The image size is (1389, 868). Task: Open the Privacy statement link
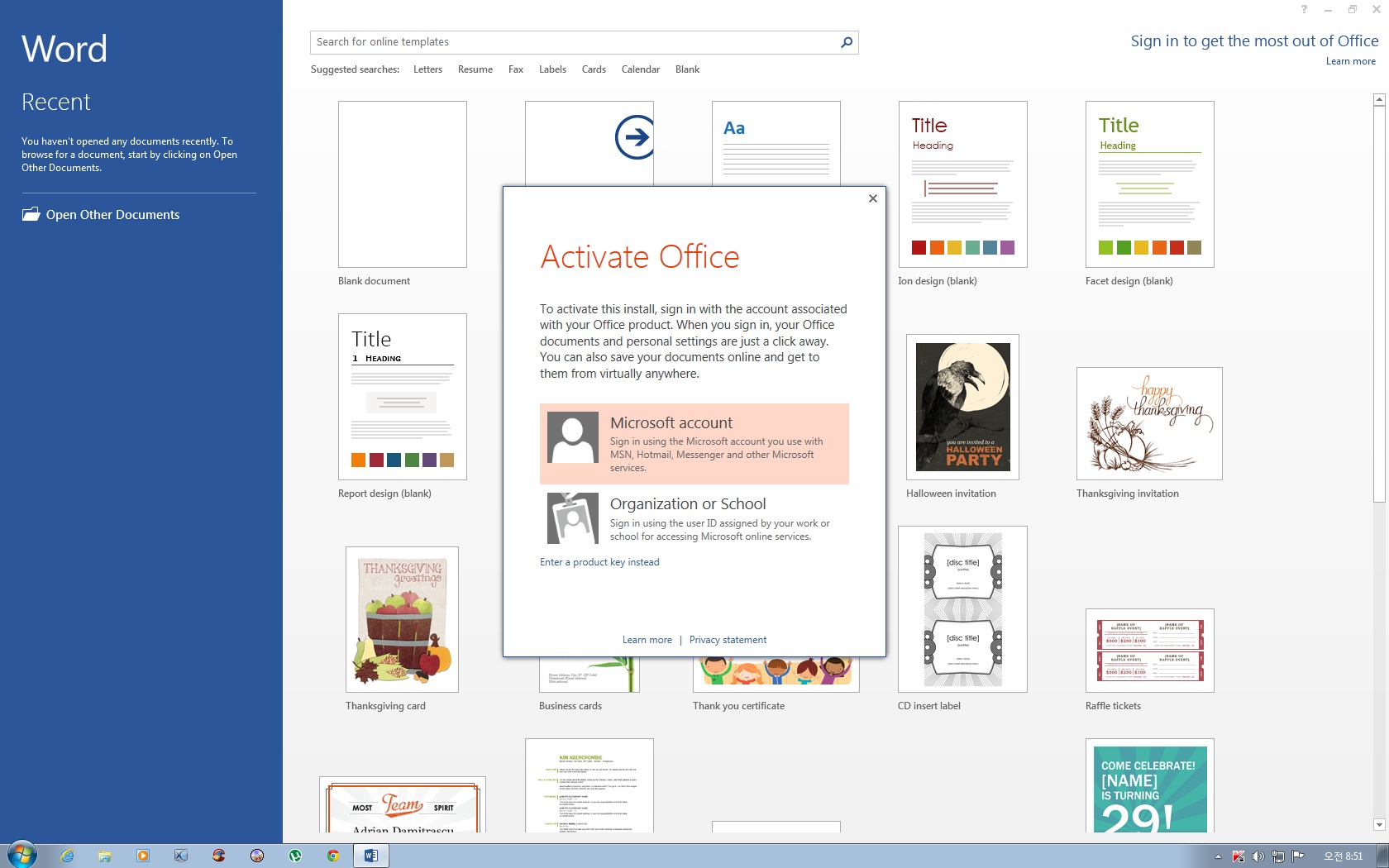[728, 640]
